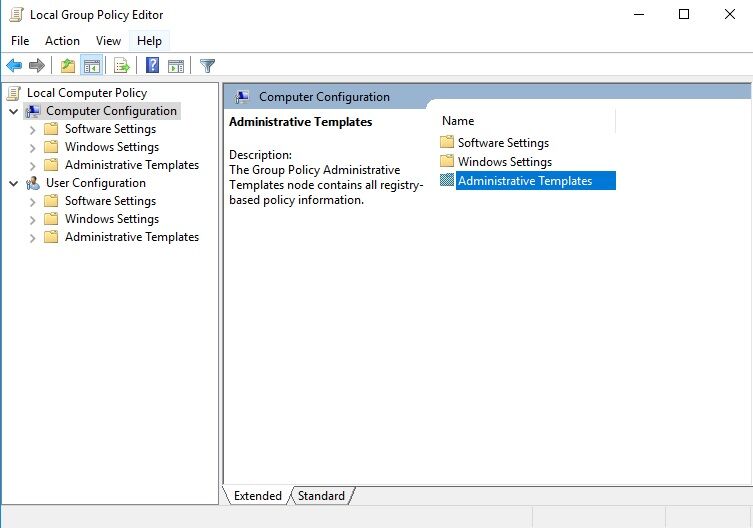The width and height of the screenshot is (753, 528).
Task: Click the Local Group Policy Editor title icon
Action: click(x=16, y=15)
